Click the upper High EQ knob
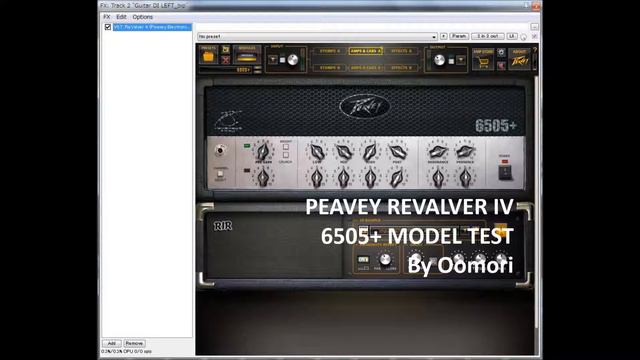Screen dimensions: 640x360 click(x=371, y=152)
